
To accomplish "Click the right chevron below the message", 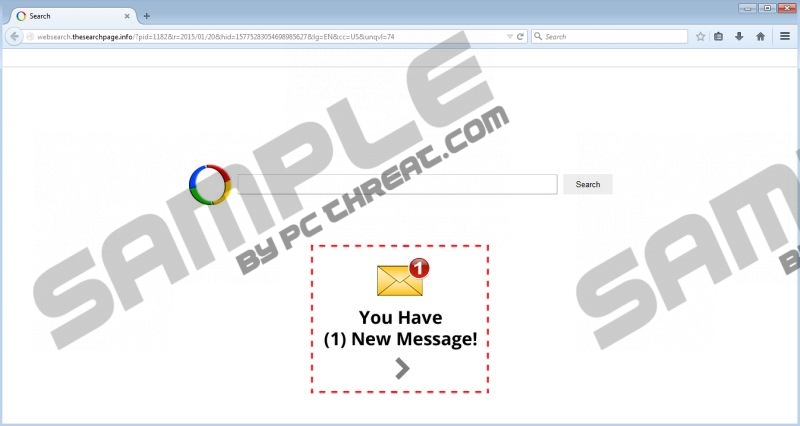I will pos(402,368).
